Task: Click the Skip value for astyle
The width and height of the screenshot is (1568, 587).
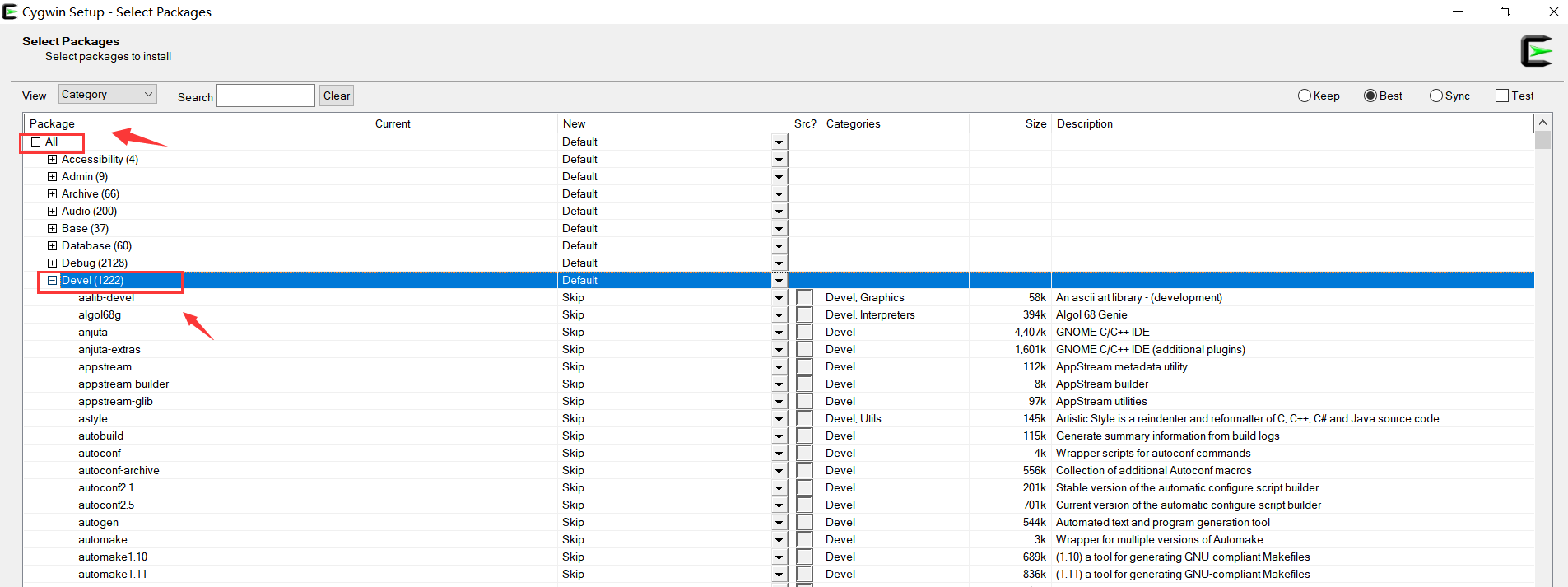Action: point(573,419)
